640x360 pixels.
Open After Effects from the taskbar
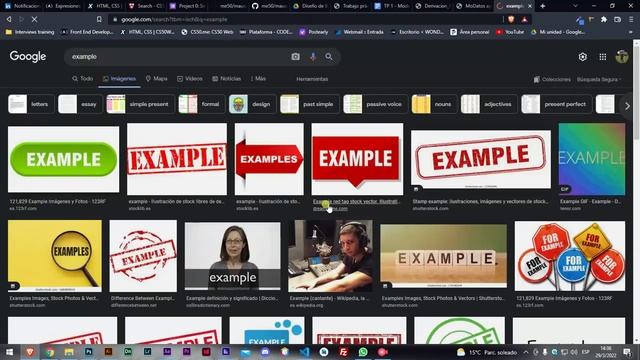[167, 352]
